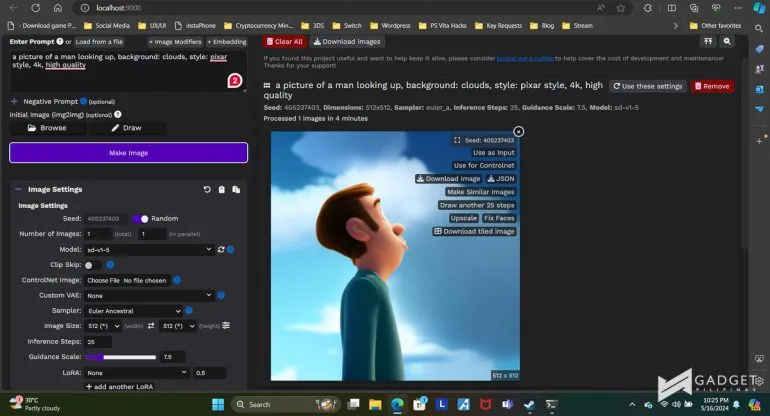Open File Explorer from taskbar
Viewport: 770px width, 416px height.
(x=375, y=404)
